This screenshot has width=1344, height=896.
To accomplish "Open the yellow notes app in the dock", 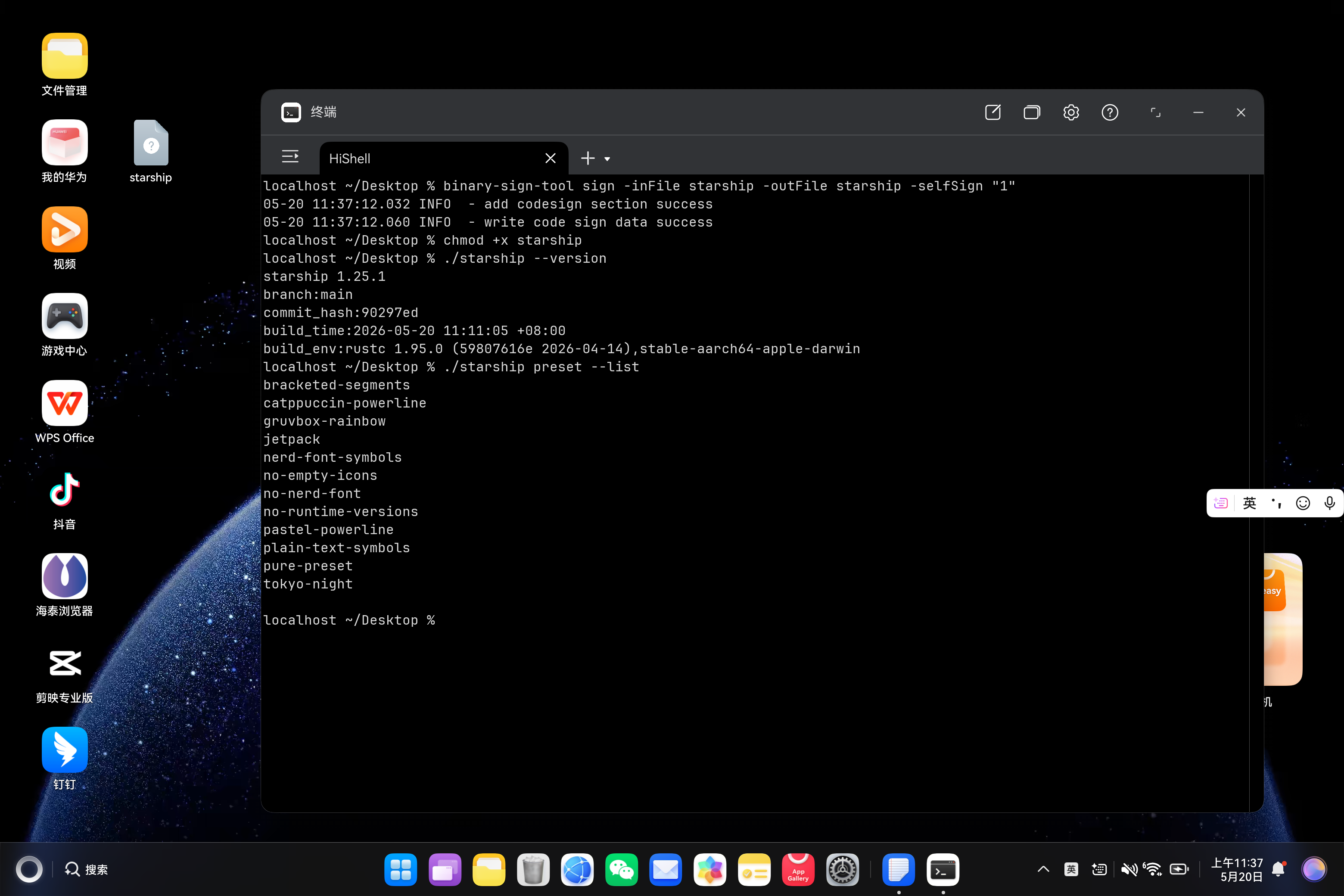I will point(754,870).
